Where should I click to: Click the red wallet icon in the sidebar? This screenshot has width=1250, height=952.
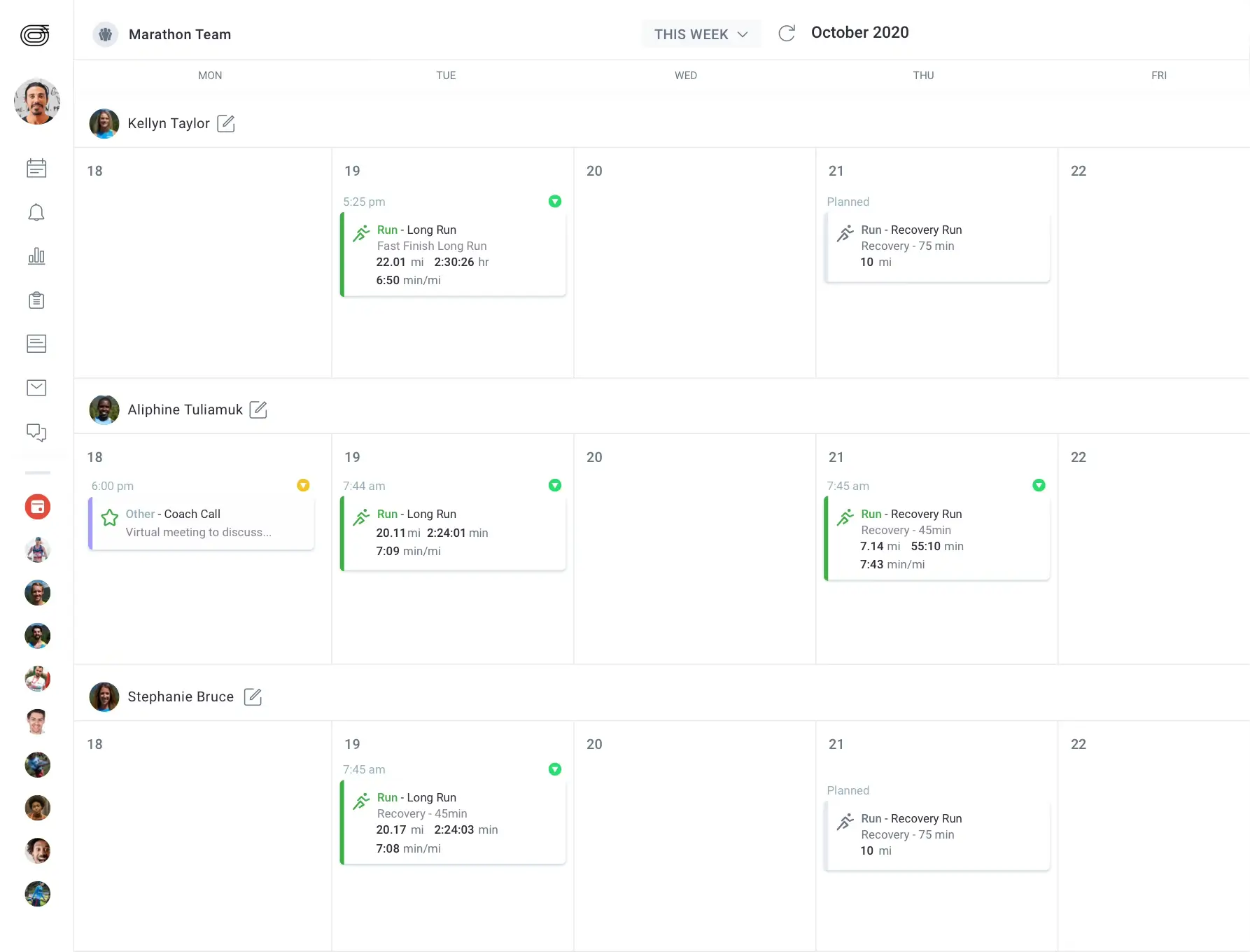pos(36,507)
